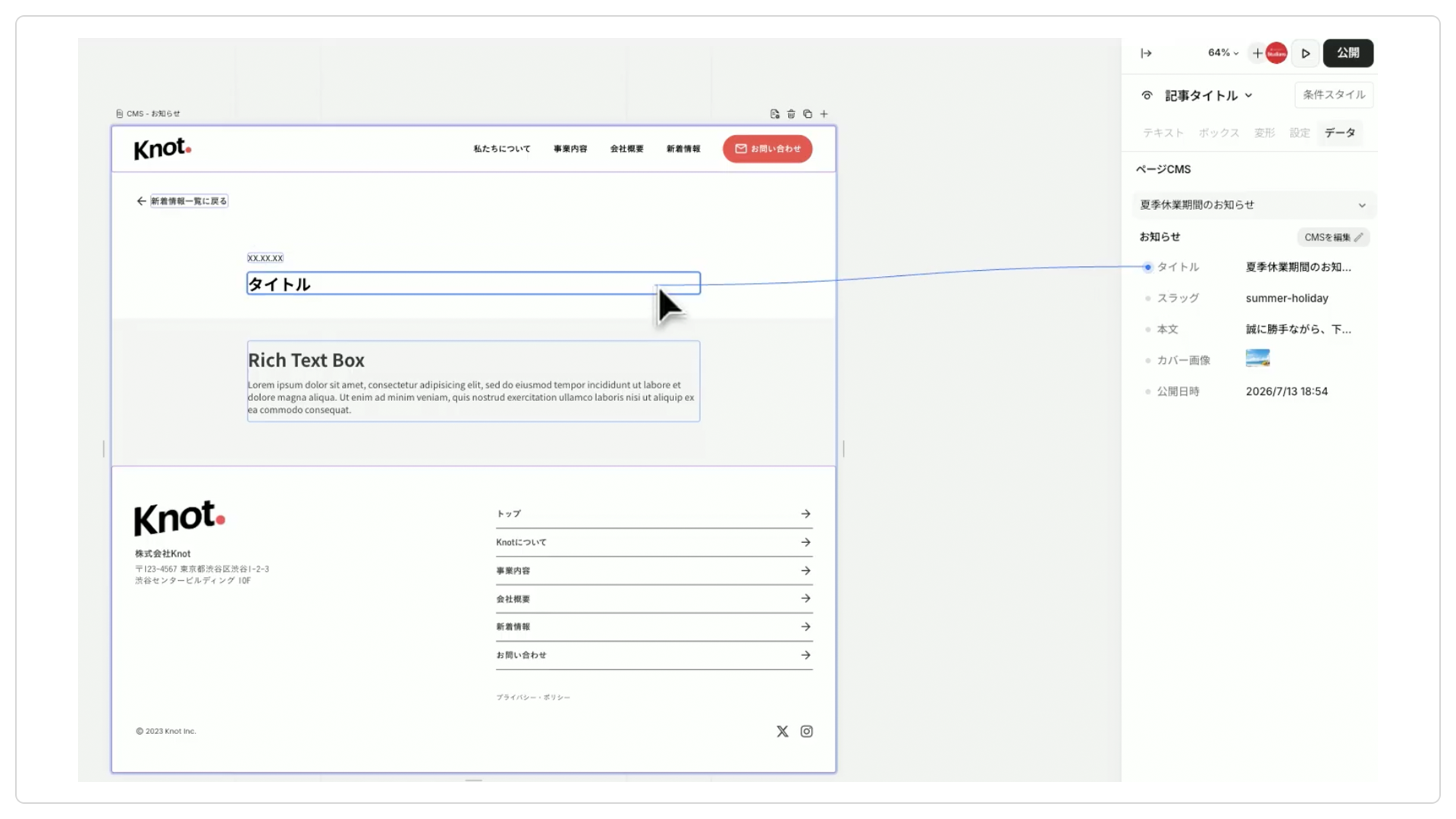Viewport: 1456px width, 819px height.
Task: Click the 2026/7/13 18:54 publish date value
Action: [x=1286, y=391]
